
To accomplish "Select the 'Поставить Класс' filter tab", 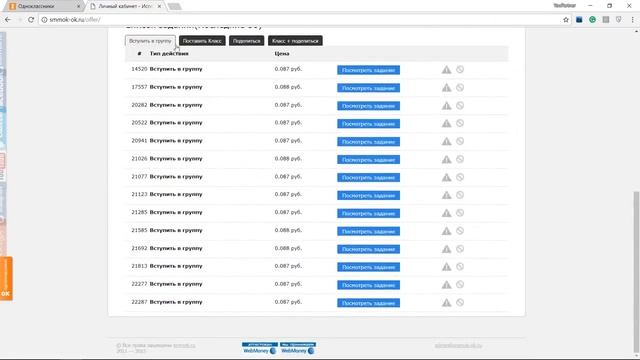I will pyautogui.click(x=202, y=41).
